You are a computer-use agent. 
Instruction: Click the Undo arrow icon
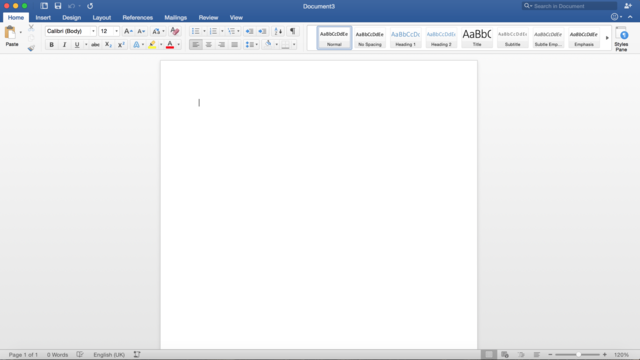(x=71, y=6)
